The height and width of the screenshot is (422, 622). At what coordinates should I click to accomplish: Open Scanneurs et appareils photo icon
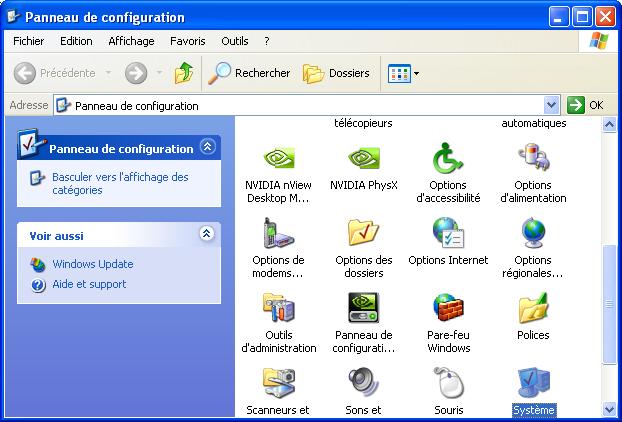coord(278,383)
